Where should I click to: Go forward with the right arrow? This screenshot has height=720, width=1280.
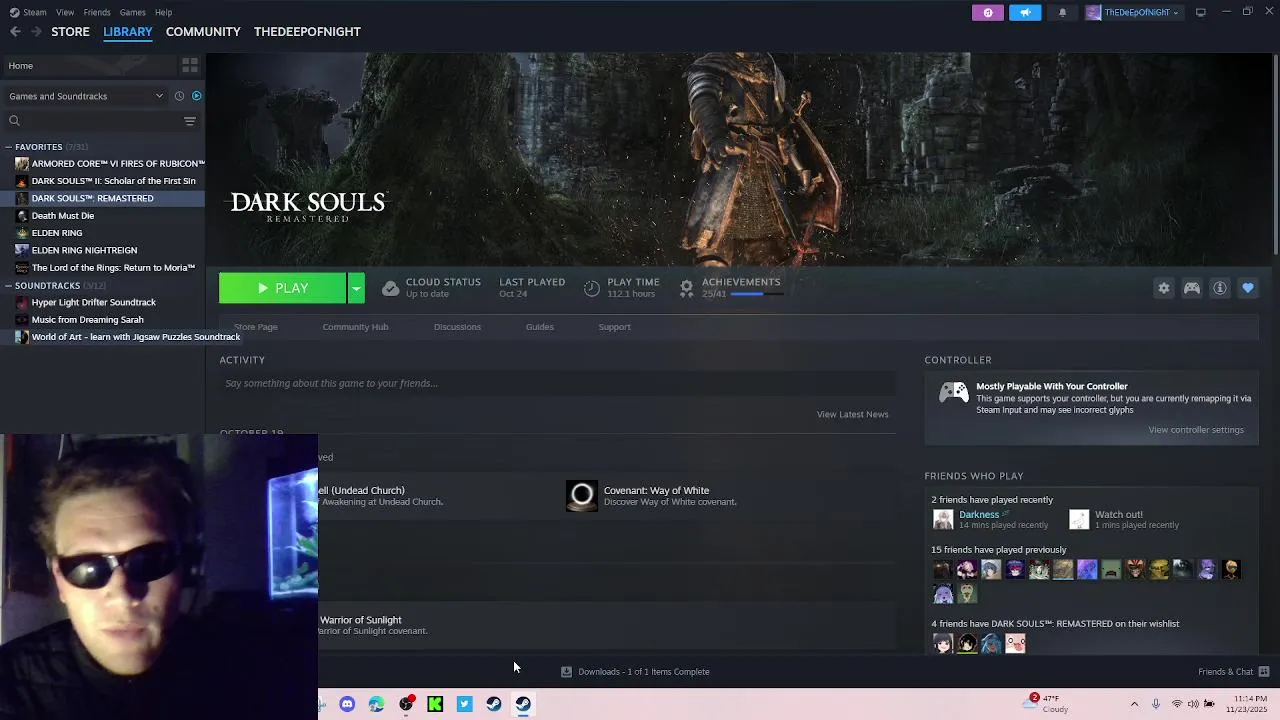pos(37,32)
